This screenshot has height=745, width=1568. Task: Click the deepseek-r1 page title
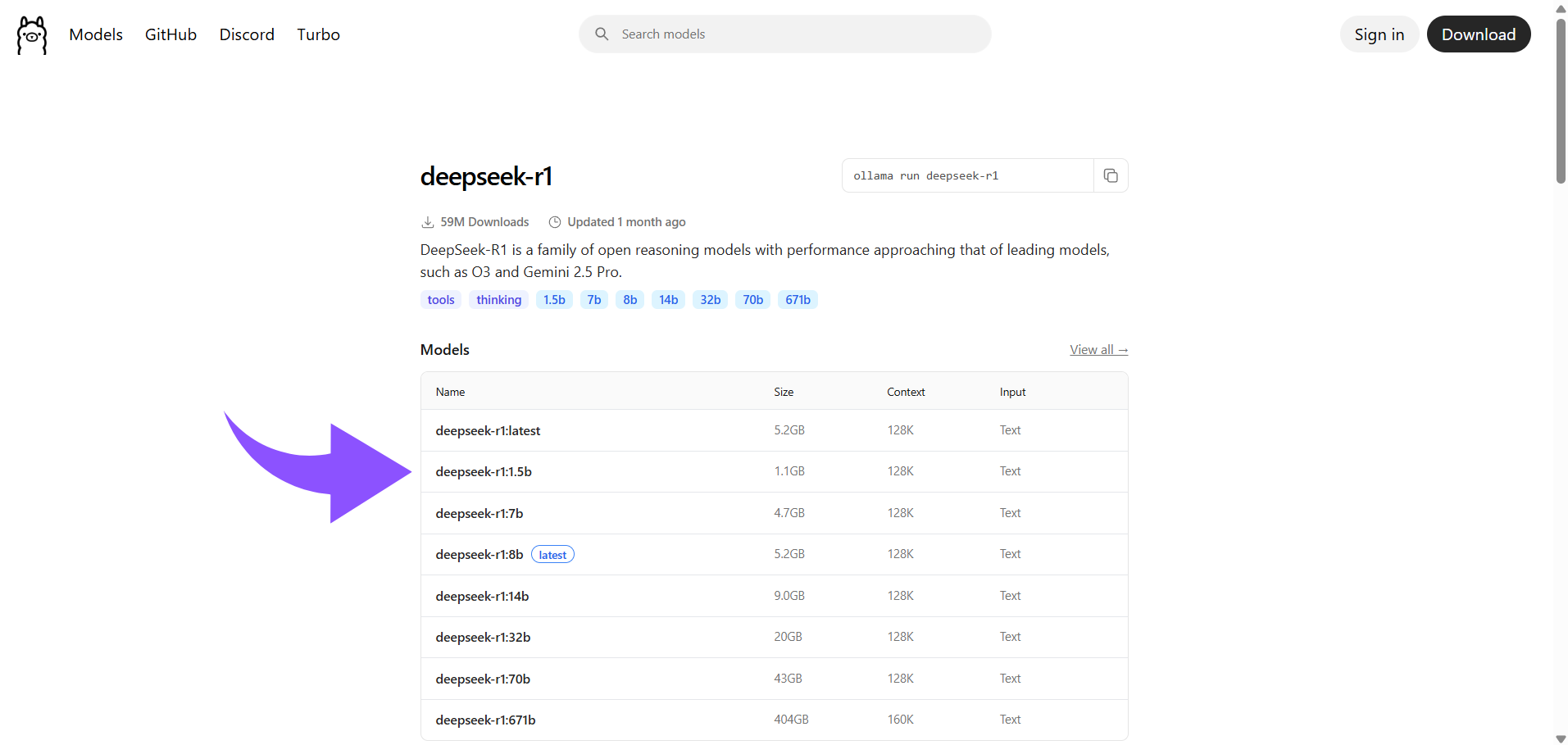click(x=486, y=176)
